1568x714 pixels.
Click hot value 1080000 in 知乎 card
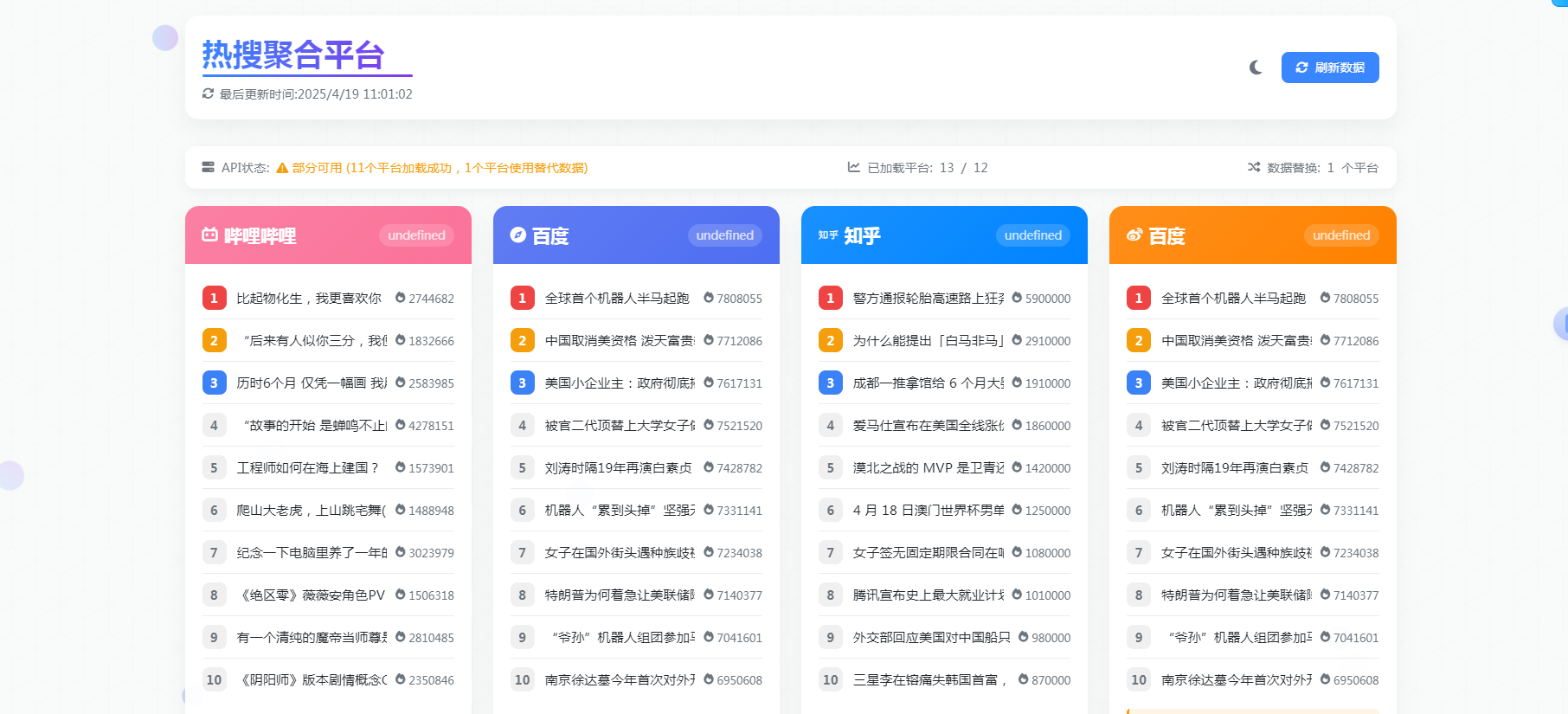pos(1048,552)
